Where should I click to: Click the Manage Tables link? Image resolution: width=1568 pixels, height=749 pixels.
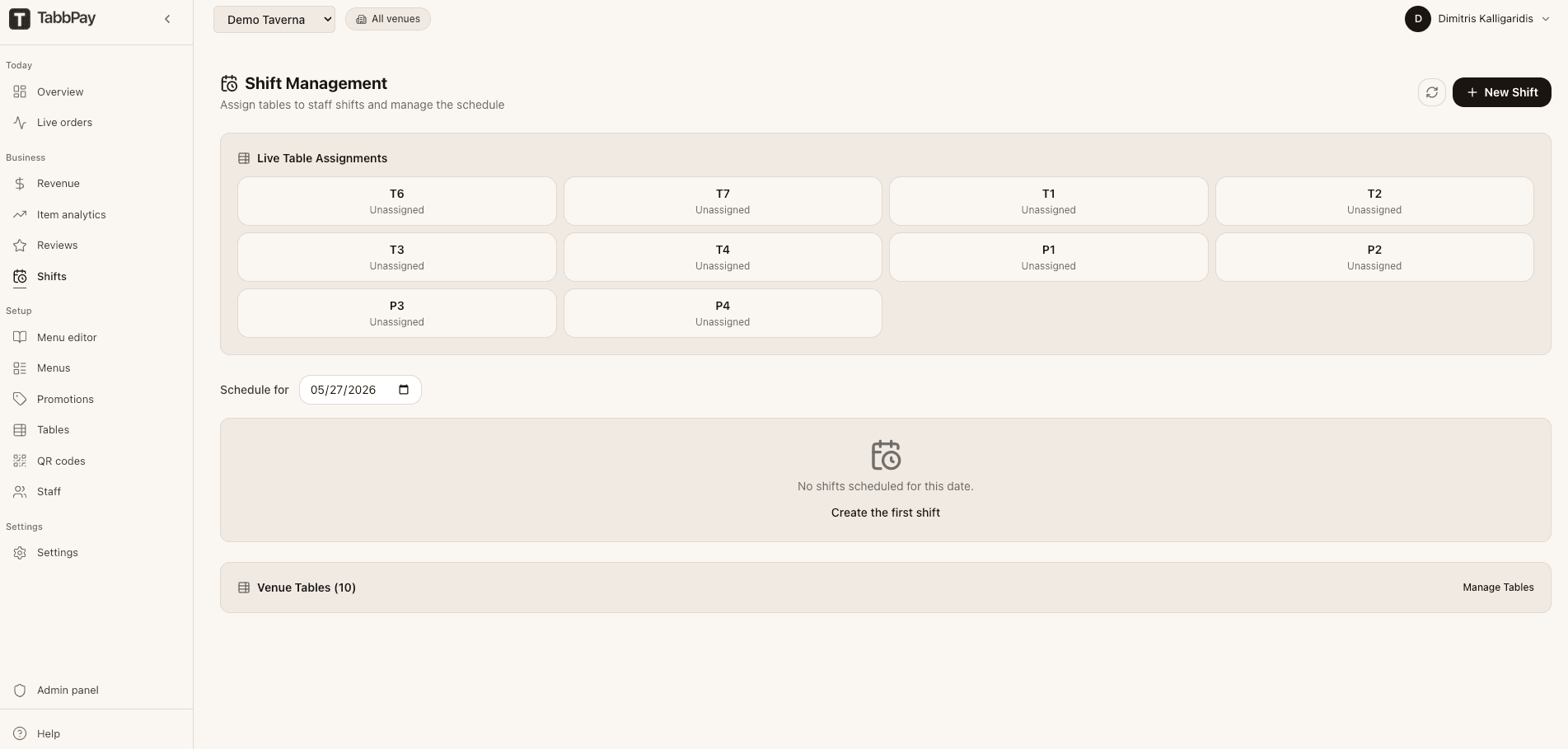[x=1498, y=587]
